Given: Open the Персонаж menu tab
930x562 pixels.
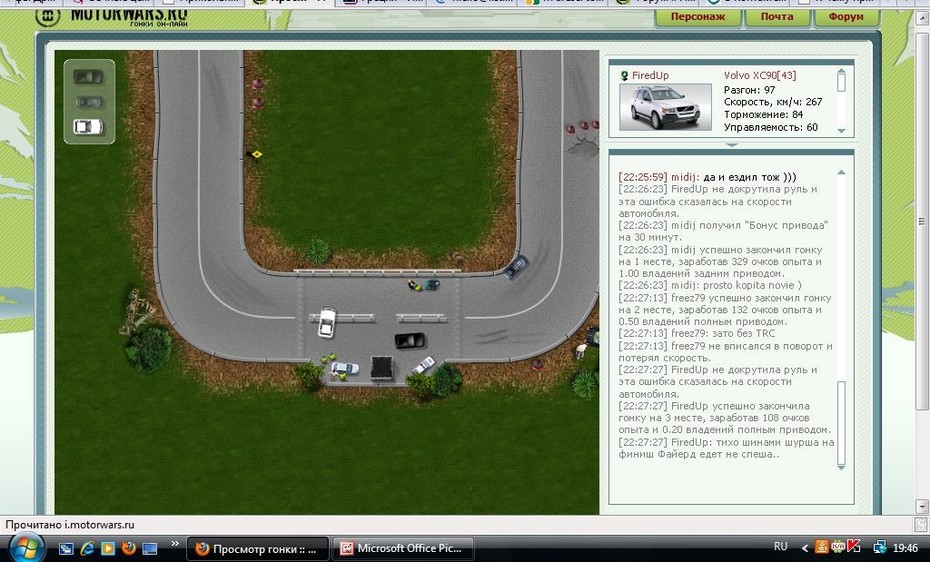Looking at the screenshot, I should (698, 16).
